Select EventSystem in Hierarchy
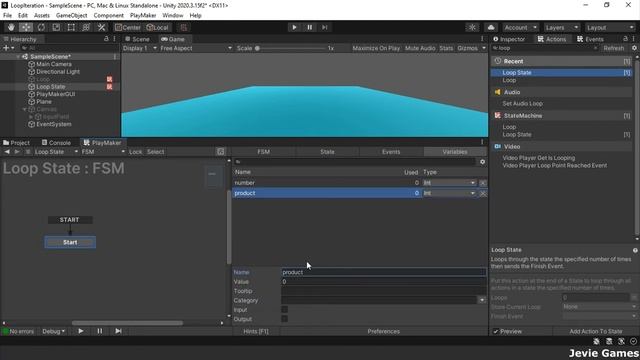Image resolution: width=640 pixels, height=360 pixels. [x=53, y=124]
